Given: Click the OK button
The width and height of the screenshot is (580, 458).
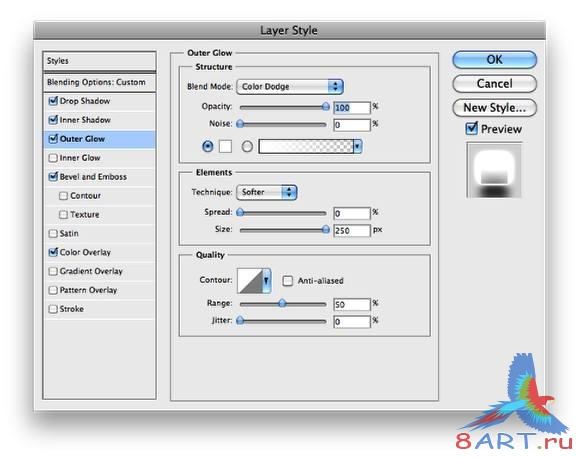Looking at the screenshot, I should [494, 60].
